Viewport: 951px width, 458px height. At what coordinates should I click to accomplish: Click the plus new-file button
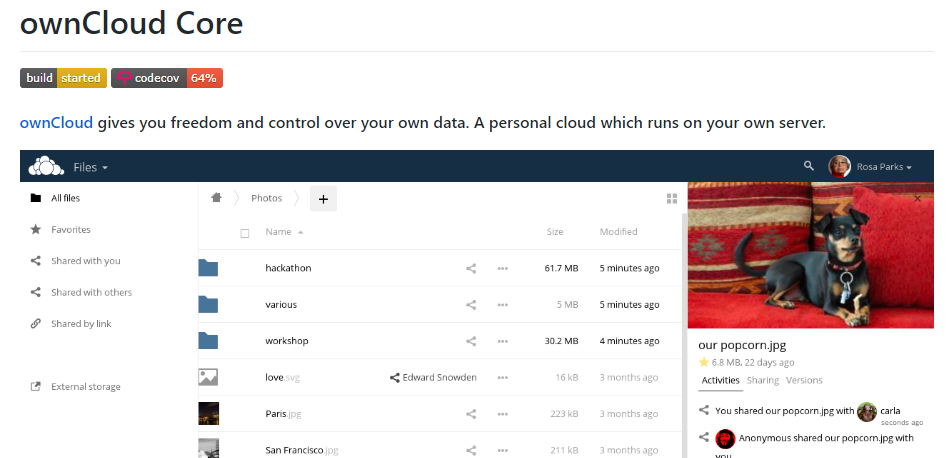[323, 198]
